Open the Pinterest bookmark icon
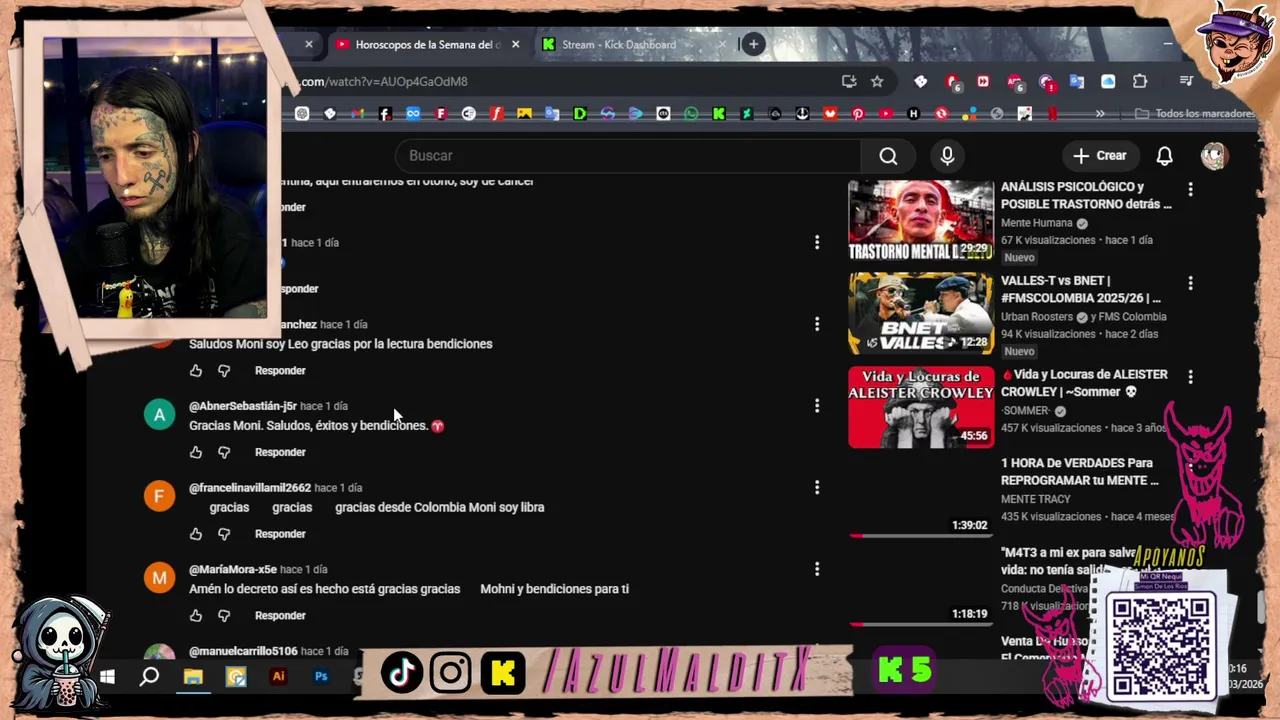This screenshot has height=720, width=1280. [857, 114]
